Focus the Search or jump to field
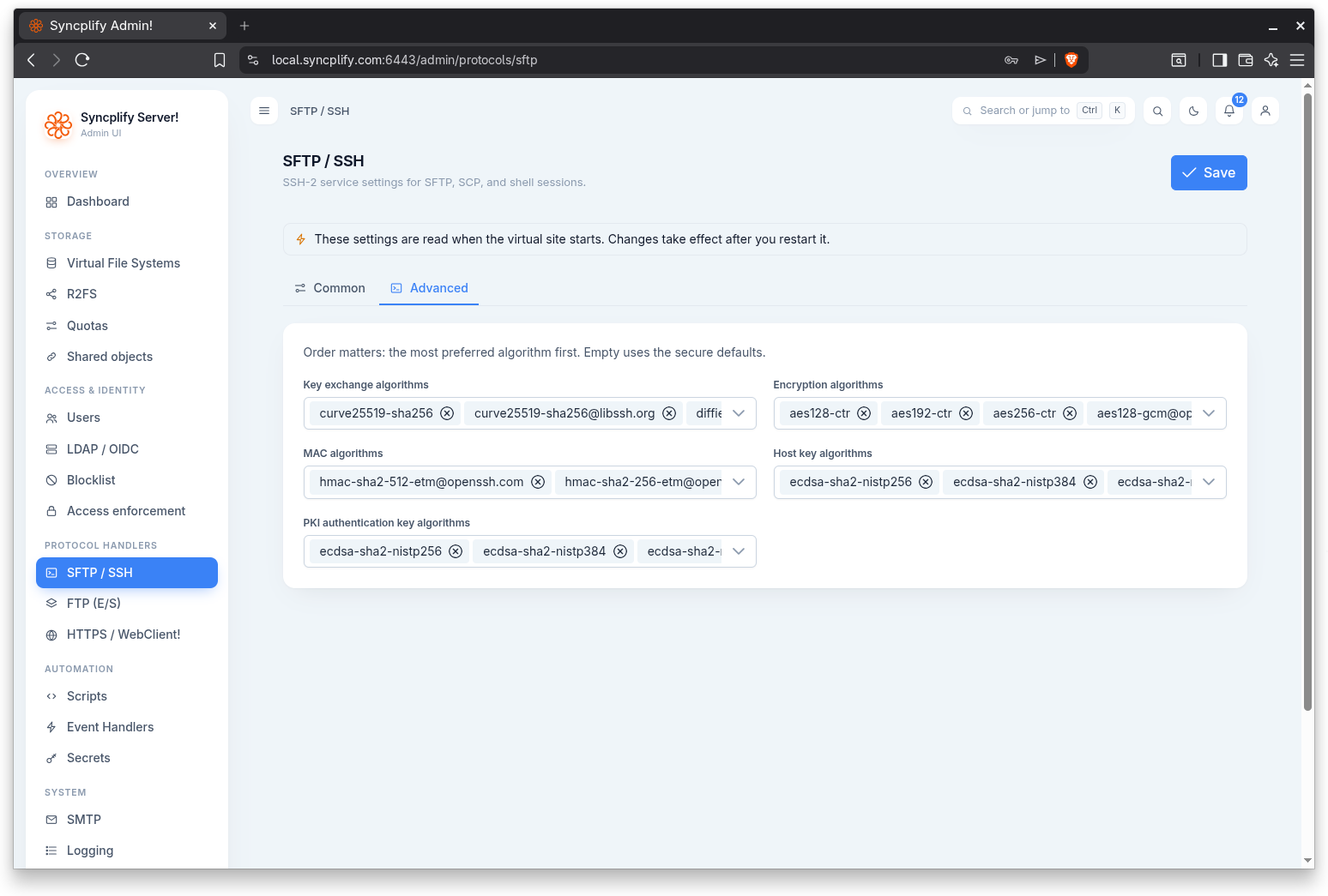The height and width of the screenshot is (896, 1328). (x=1043, y=111)
